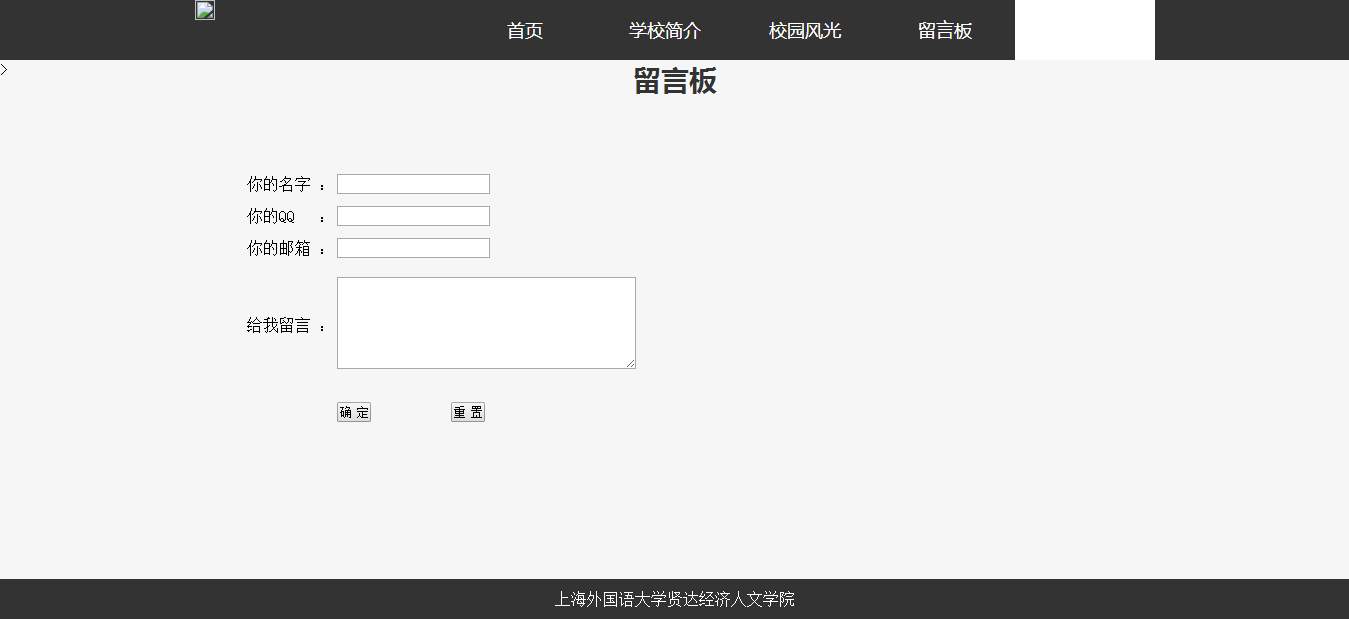The height and width of the screenshot is (619, 1349).
Task: Click the 留言板 page heading
Action: click(675, 82)
